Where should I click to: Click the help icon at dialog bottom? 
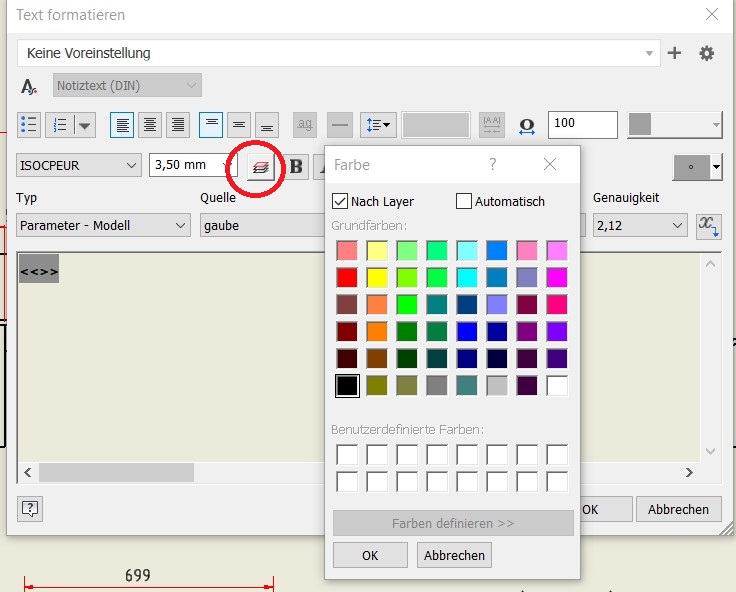(30, 509)
